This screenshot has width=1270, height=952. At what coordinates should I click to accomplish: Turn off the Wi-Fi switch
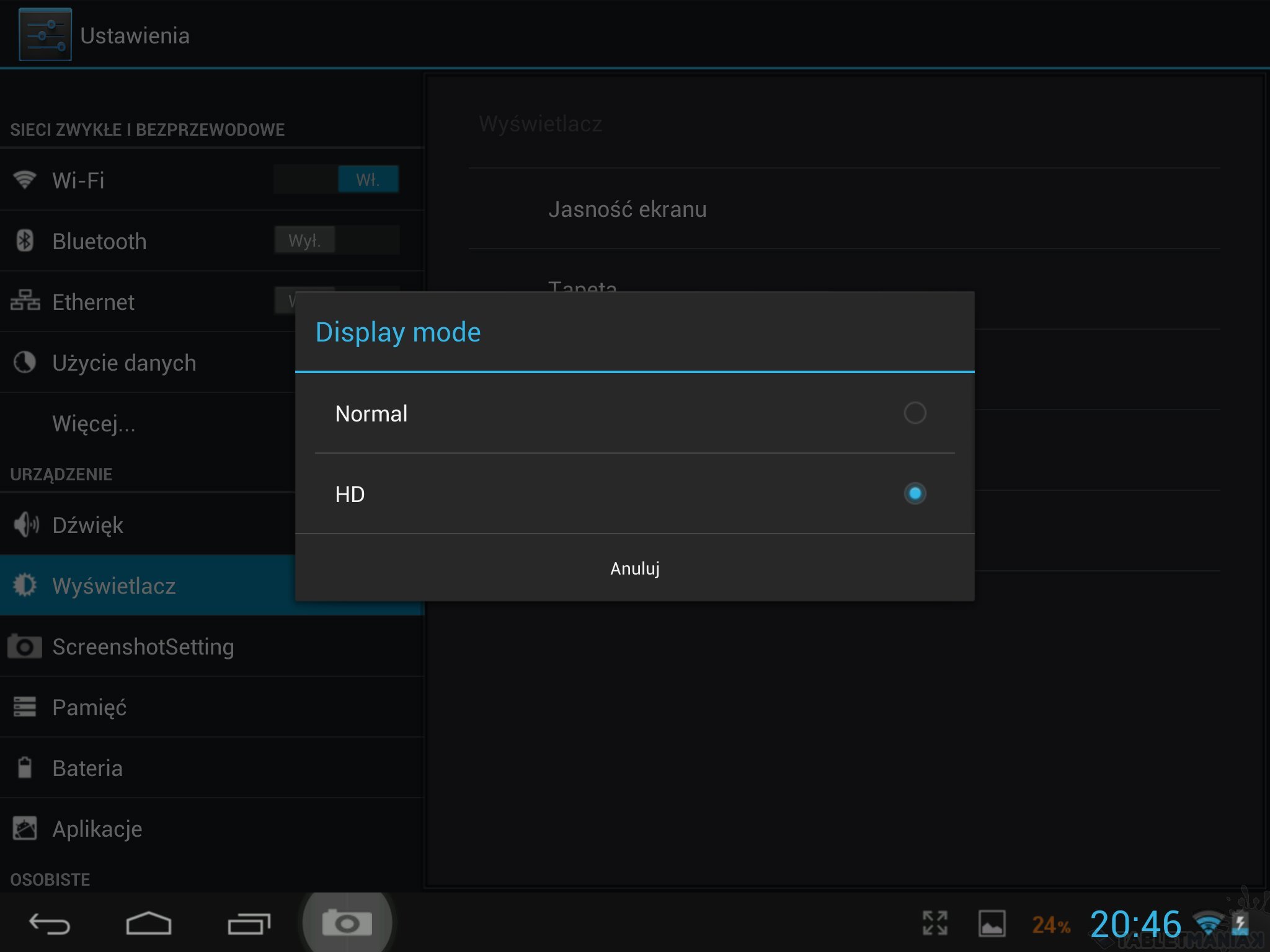coord(337,180)
